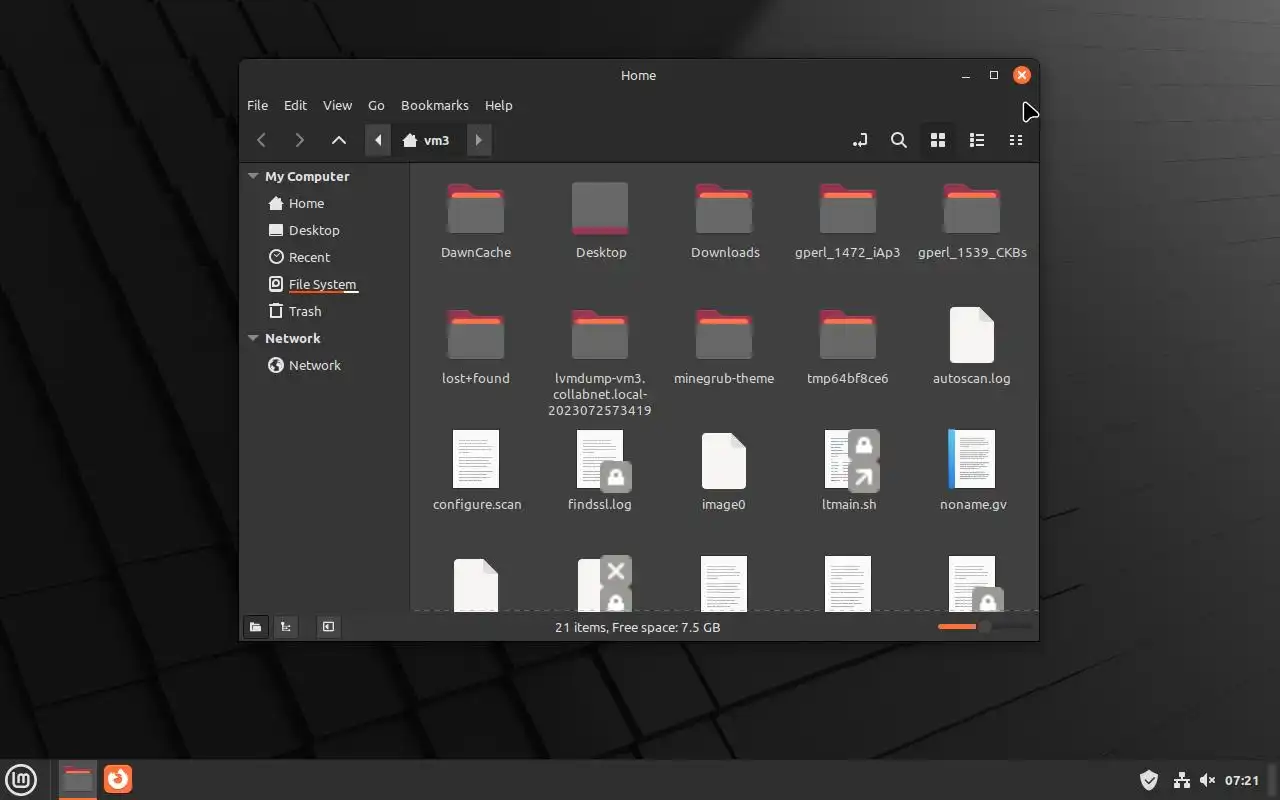The image size is (1280, 800).
Task: Toggle location entry path icon
Action: click(860, 140)
